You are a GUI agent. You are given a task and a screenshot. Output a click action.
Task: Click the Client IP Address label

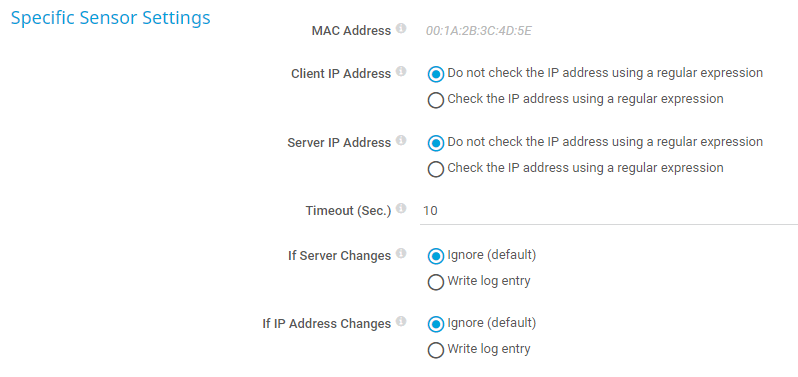click(341, 74)
